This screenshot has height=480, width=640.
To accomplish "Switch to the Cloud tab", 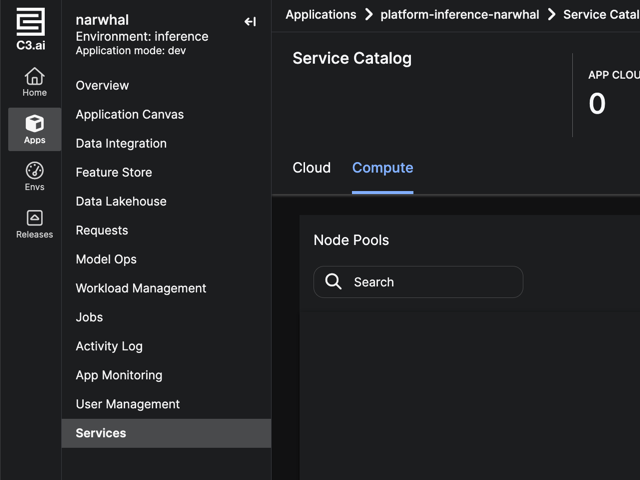I will 311,168.
